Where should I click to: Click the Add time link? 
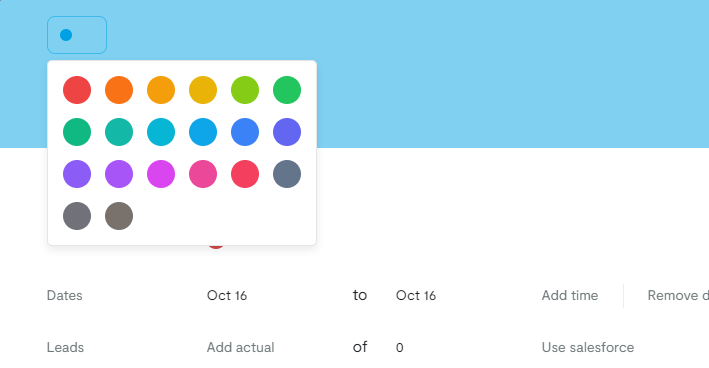pyautogui.click(x=570, y=296)
